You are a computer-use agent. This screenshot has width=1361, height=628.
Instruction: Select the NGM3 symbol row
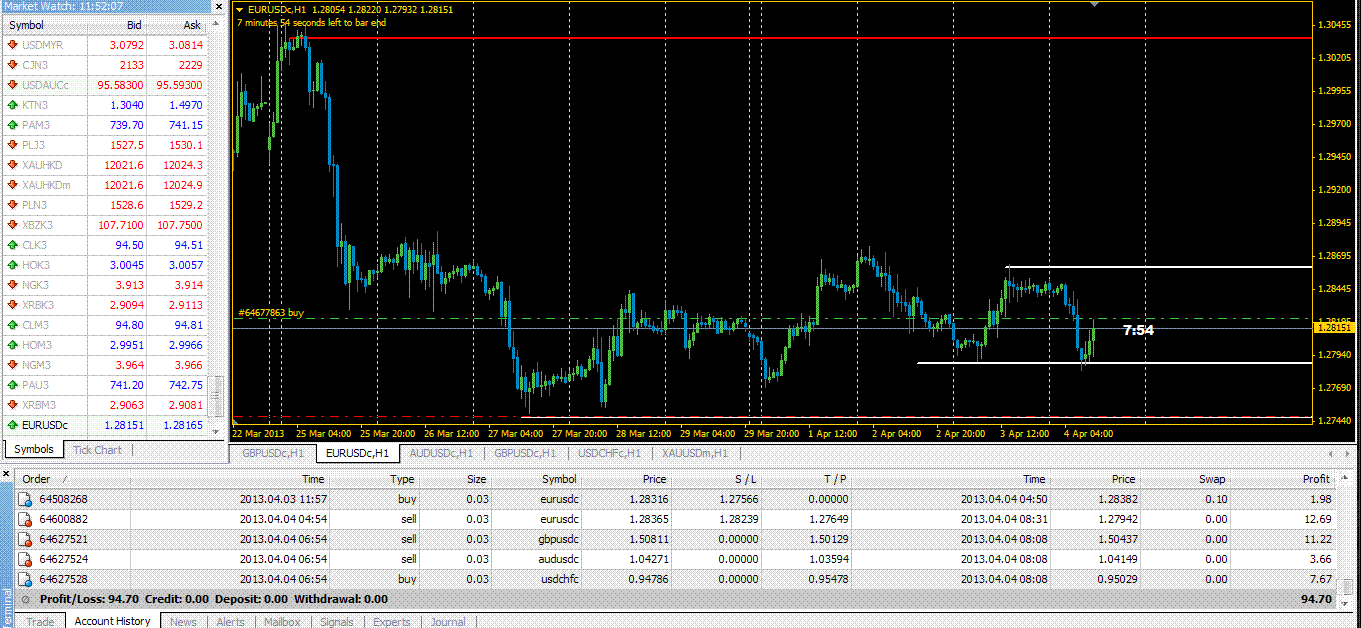pos(105,365)
